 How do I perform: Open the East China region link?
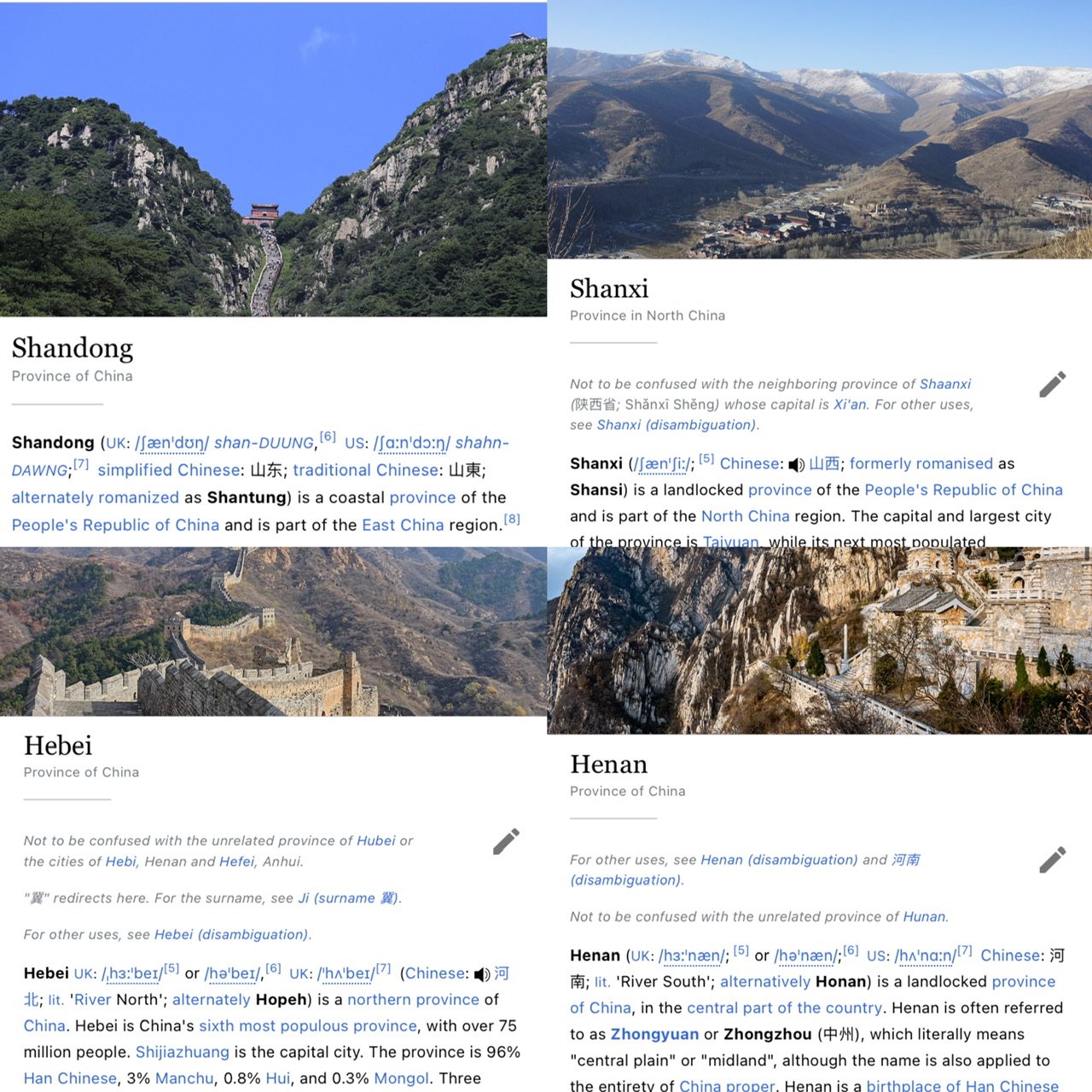tap(403, 525)
